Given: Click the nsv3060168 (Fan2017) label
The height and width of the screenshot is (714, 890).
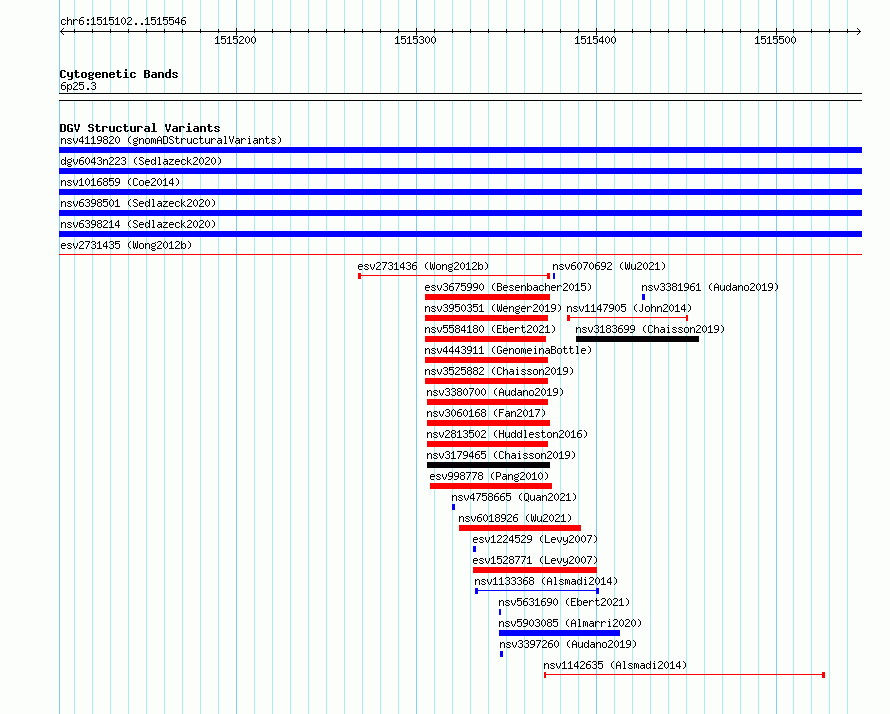Looking at the screenshot, I should click(x=486, y=413).
